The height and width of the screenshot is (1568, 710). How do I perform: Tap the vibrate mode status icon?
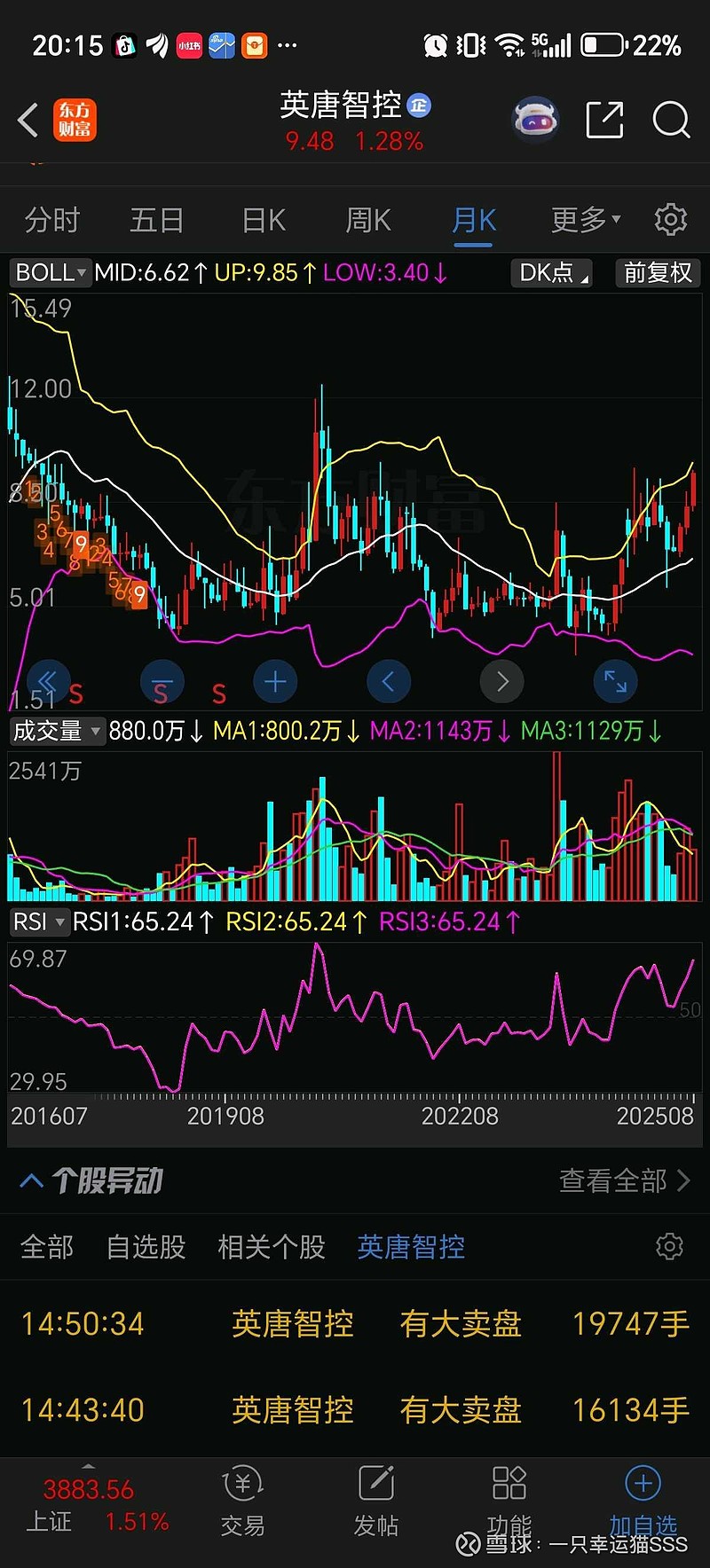click(471, 44)
